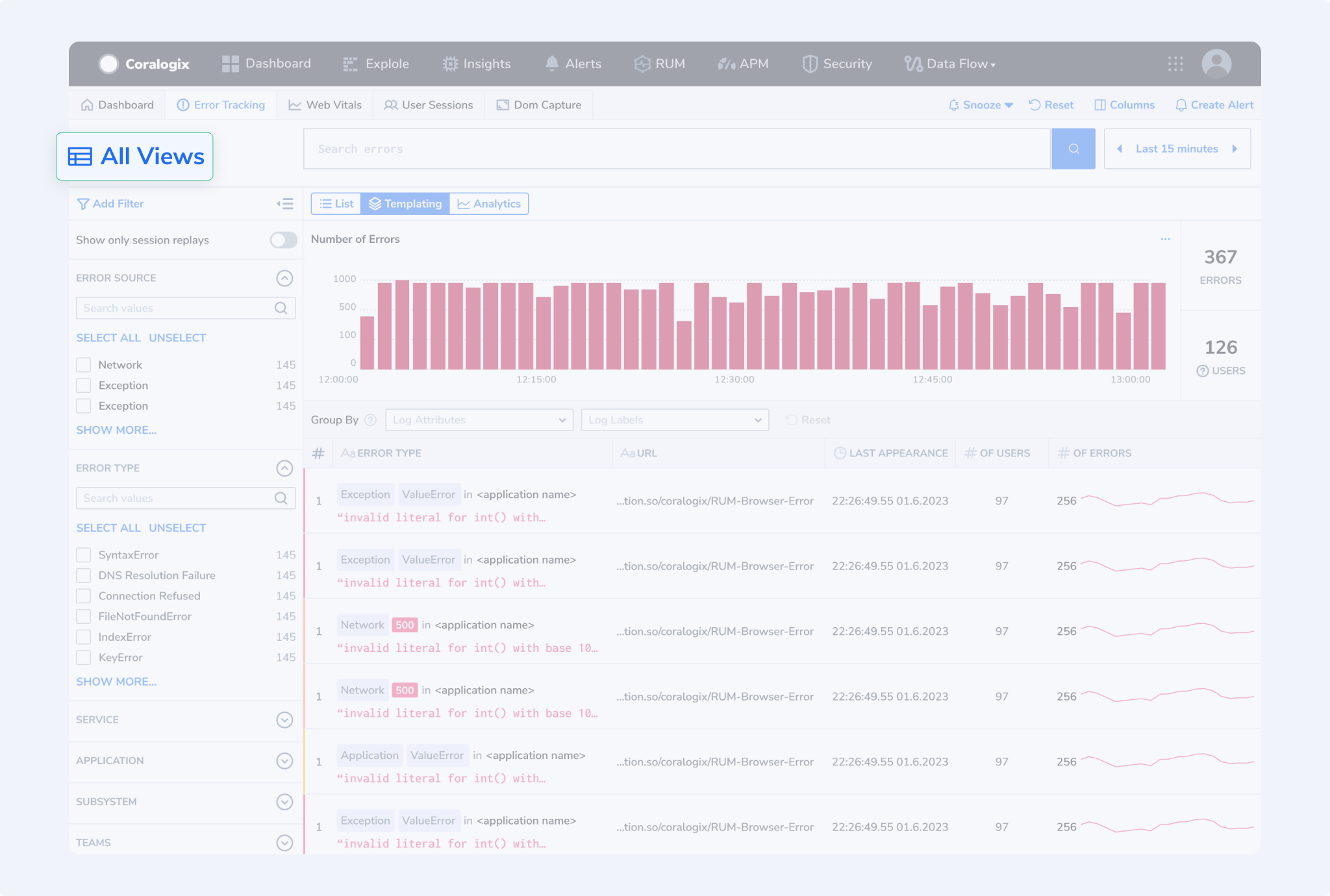Image resolution: width=1330 pixels, height=896 pixels.
Task: Go to next time range arrow
Action: point(1235,149)
